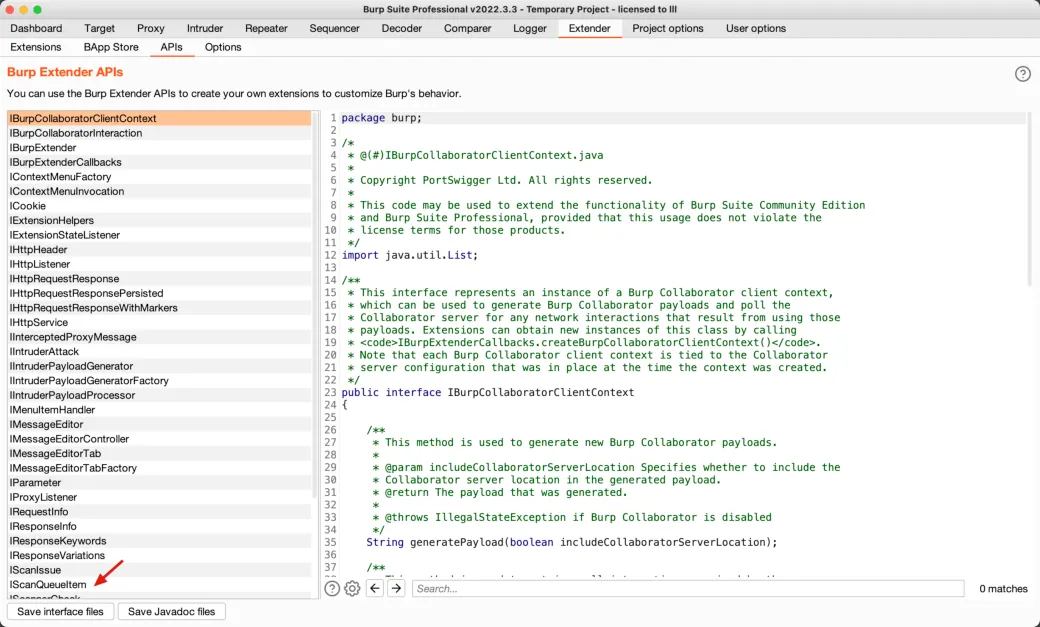The image size is (1040, 627).
Task: Open the Project options tab
Action: (668, 29)
